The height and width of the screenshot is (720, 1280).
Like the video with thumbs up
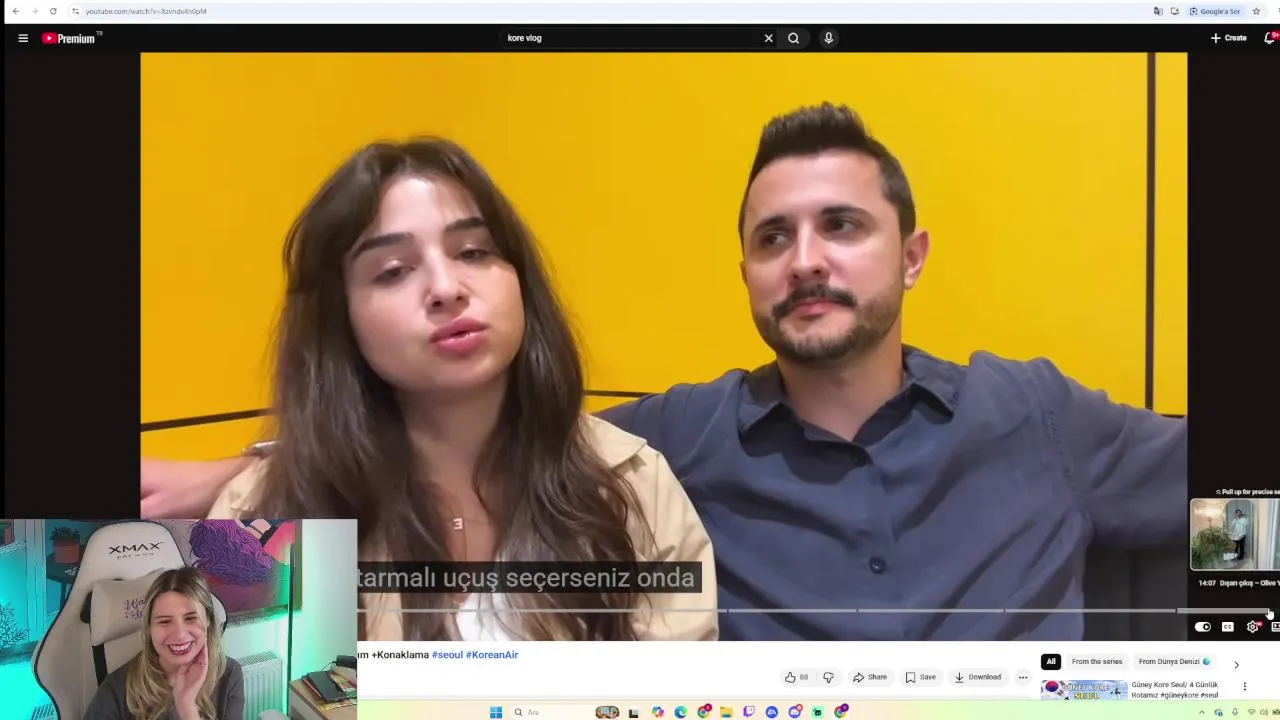click(796, 677)
